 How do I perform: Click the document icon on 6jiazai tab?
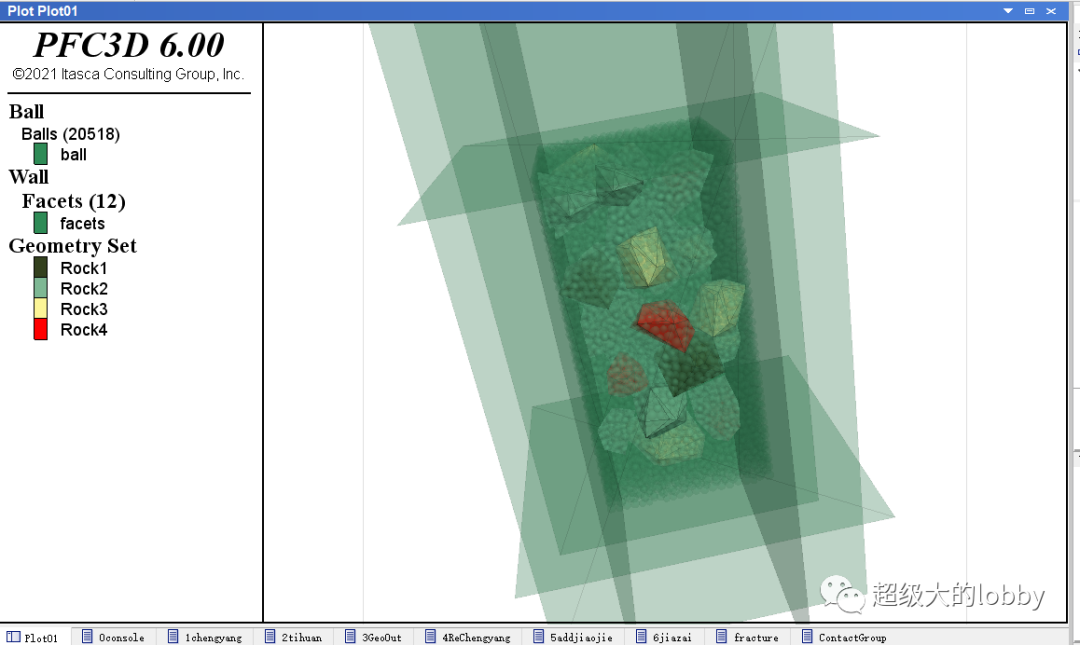pyautogui.click(x=641, y=636)
